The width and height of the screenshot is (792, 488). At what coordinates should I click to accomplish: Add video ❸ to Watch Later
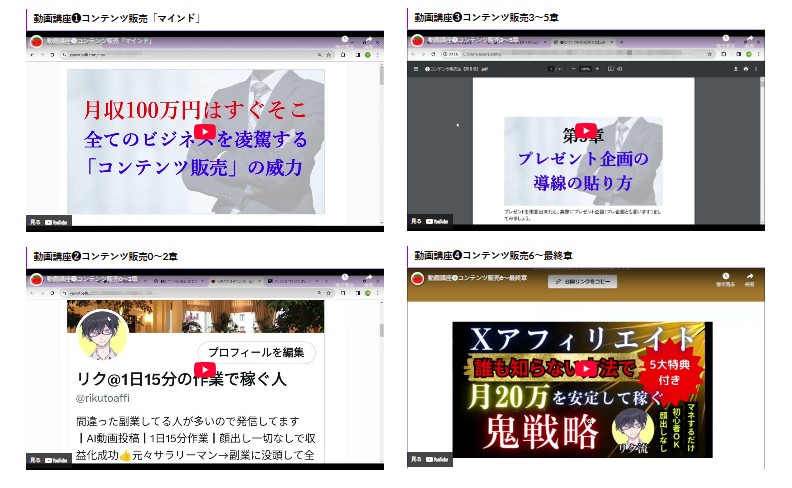725,41
